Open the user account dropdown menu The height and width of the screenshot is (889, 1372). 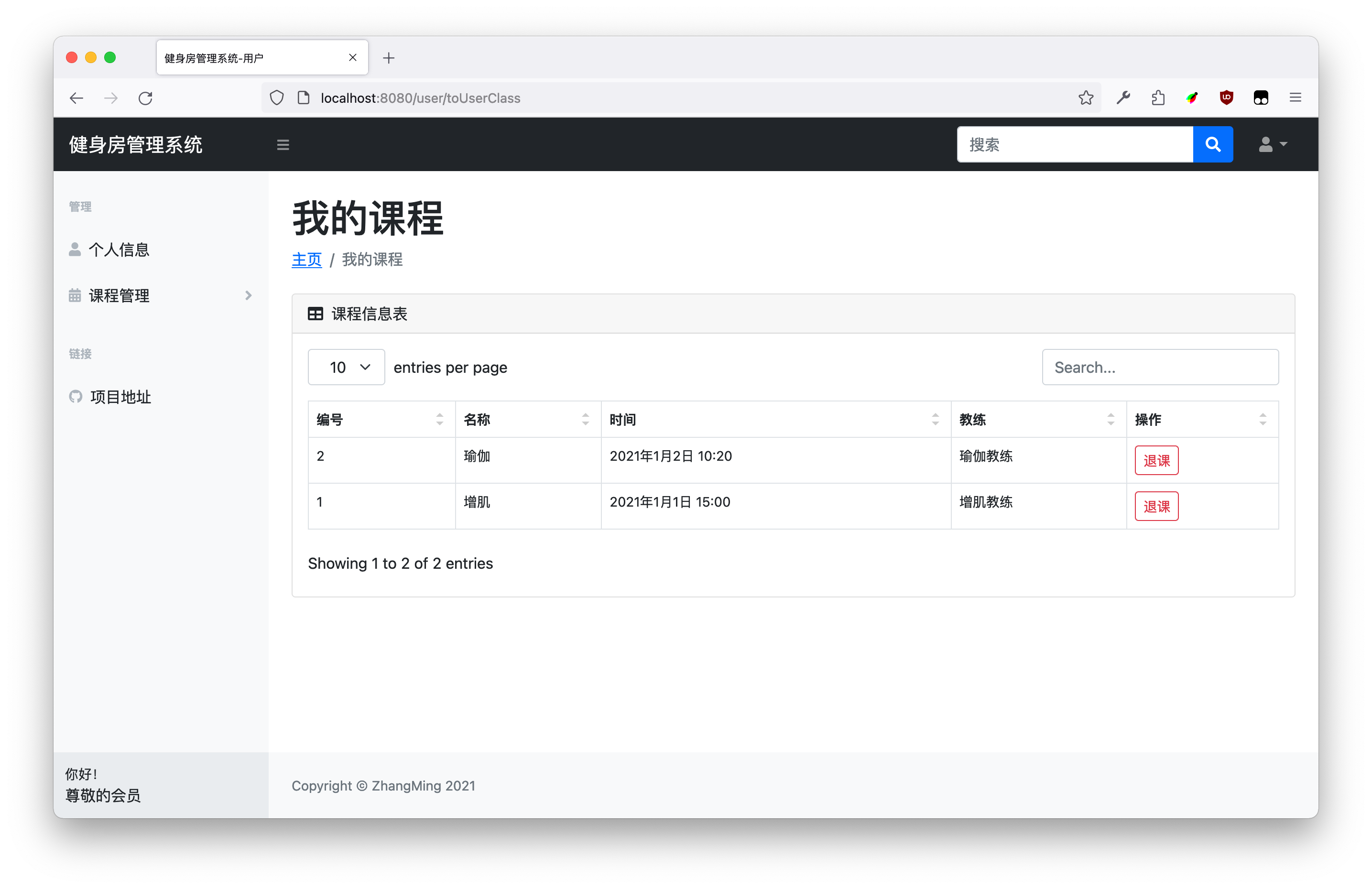pos(1272,144)
